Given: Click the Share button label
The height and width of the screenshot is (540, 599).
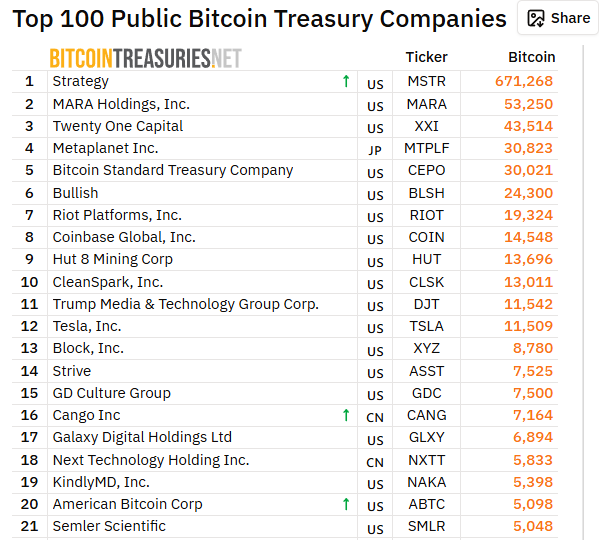Looking at the screenshot, I should [x=570, y=18].
